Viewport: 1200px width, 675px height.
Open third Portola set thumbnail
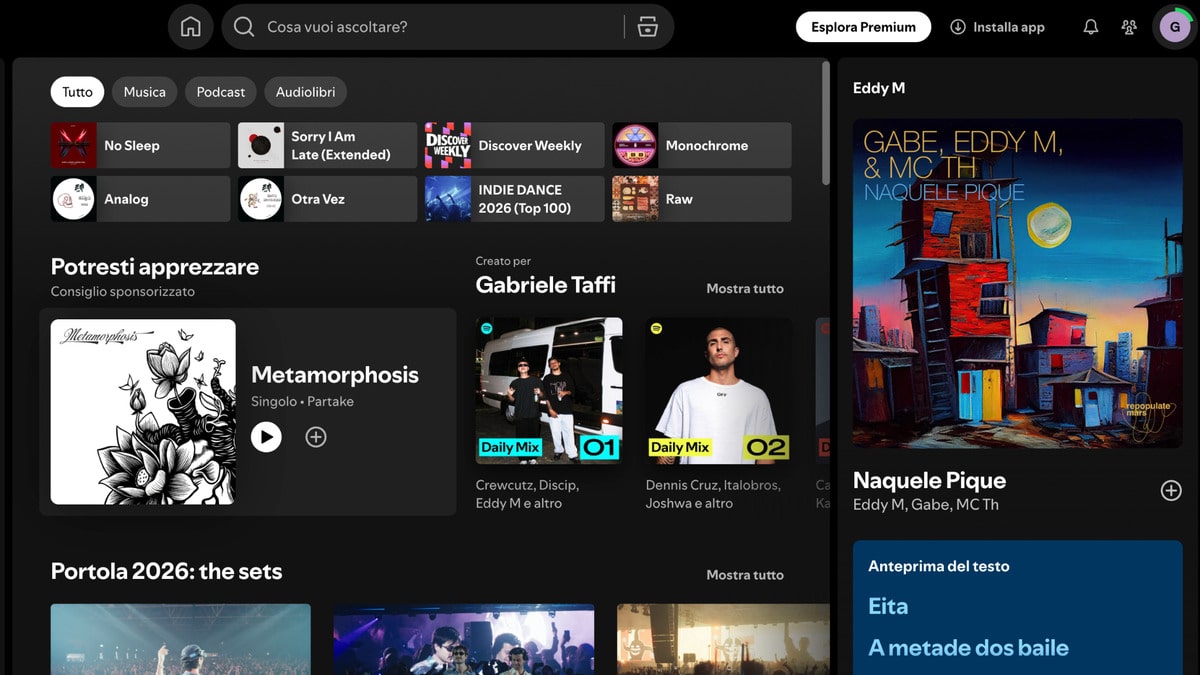click(x=723, y=639)
